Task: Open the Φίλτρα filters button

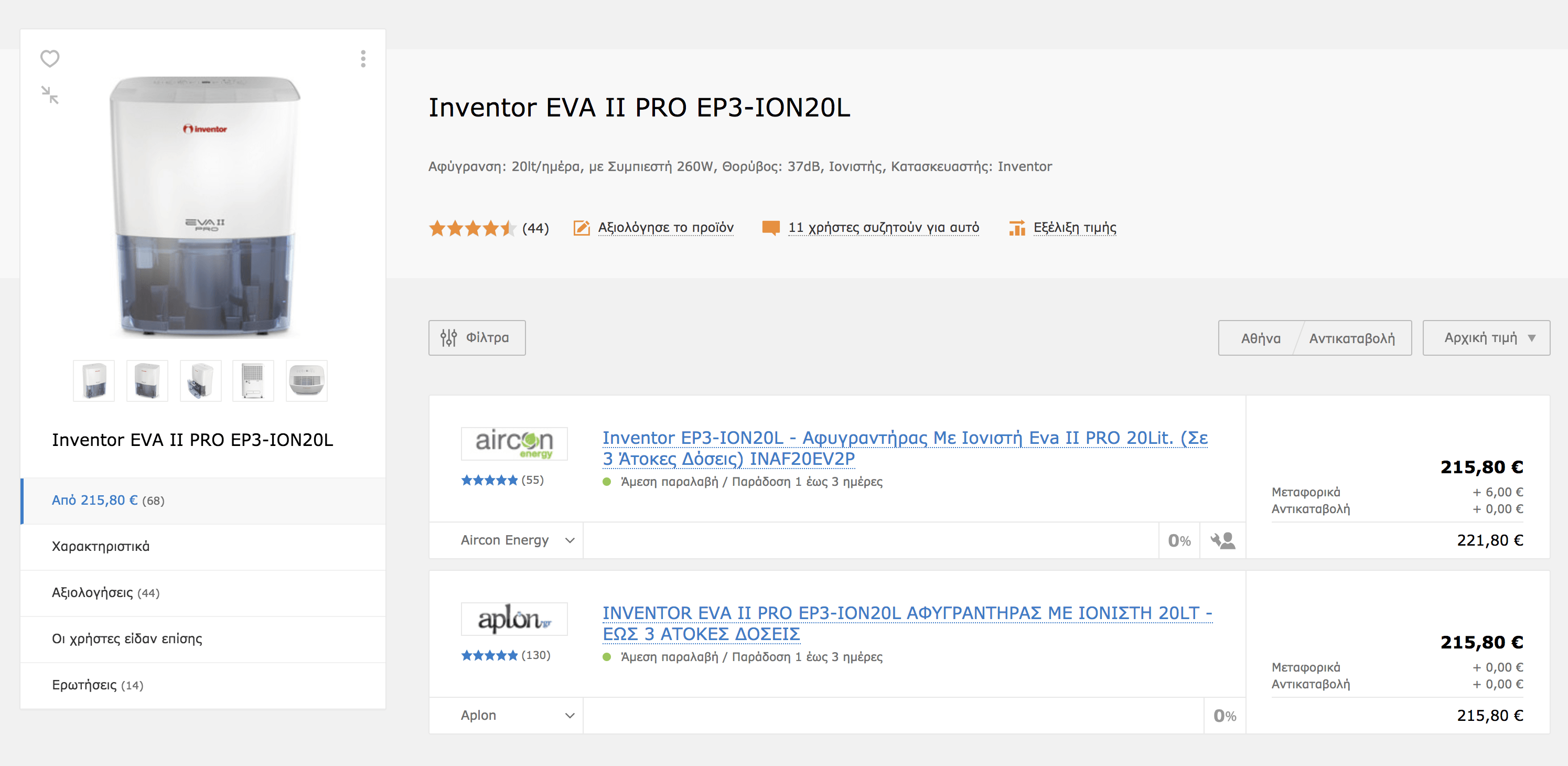Action: 477,338
